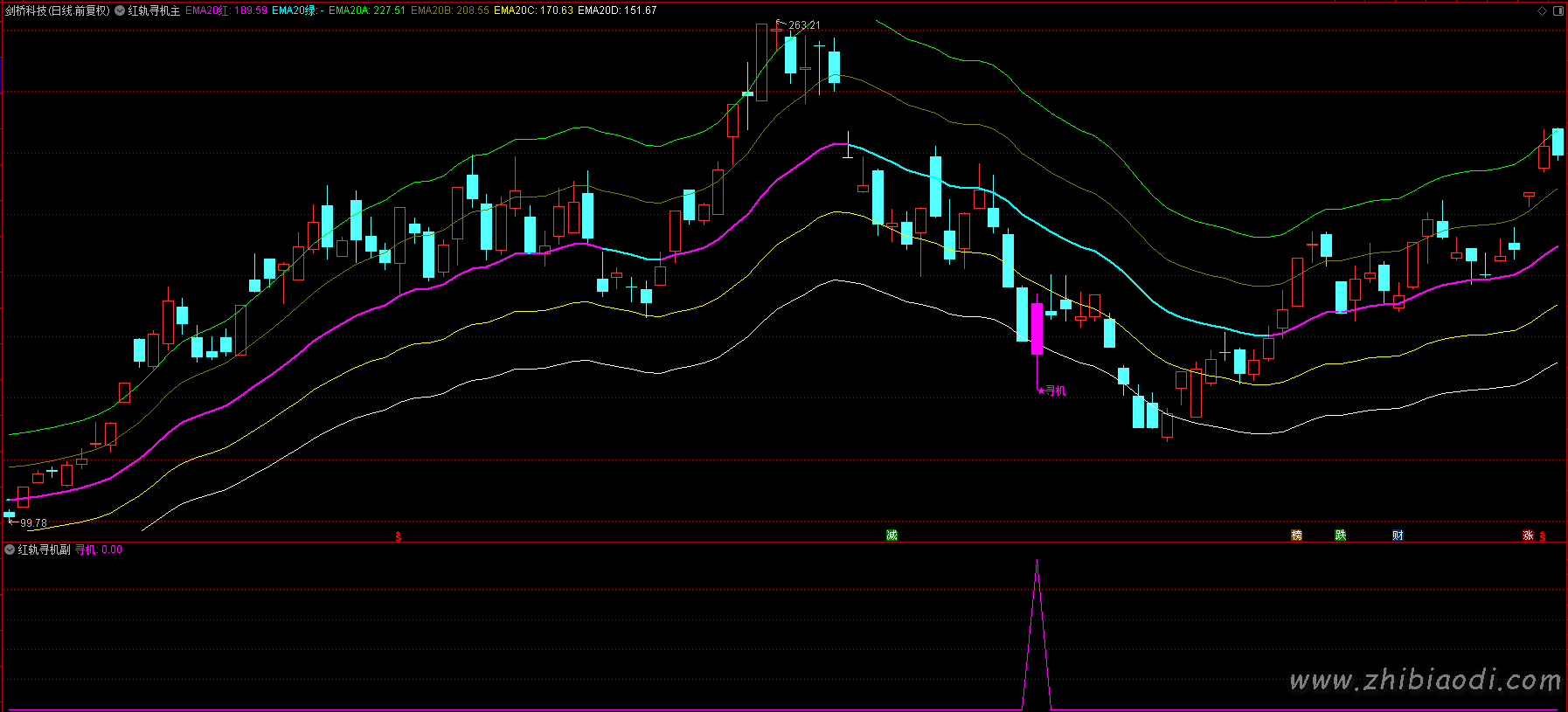Click the red S marker under the early uptrend

click(x=399, y=536)
